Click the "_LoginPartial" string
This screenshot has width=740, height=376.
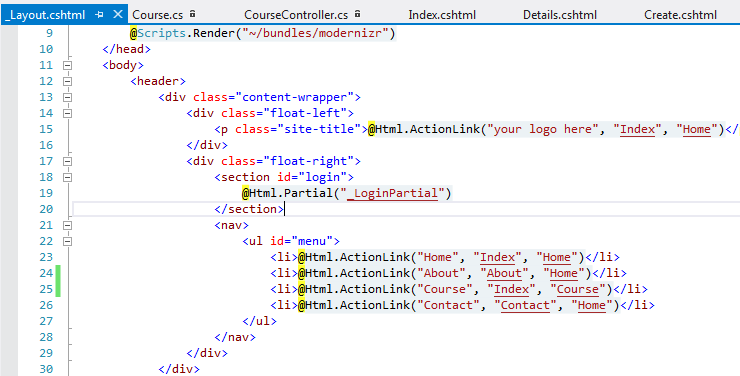click(x=392, y=193)
